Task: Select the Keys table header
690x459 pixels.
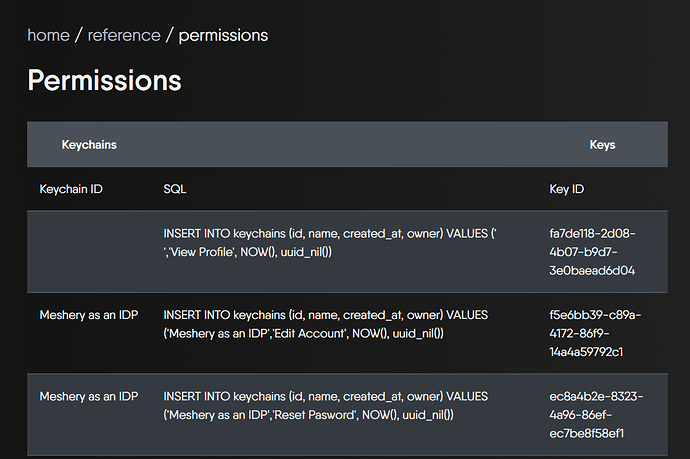Action: [602, 145]
